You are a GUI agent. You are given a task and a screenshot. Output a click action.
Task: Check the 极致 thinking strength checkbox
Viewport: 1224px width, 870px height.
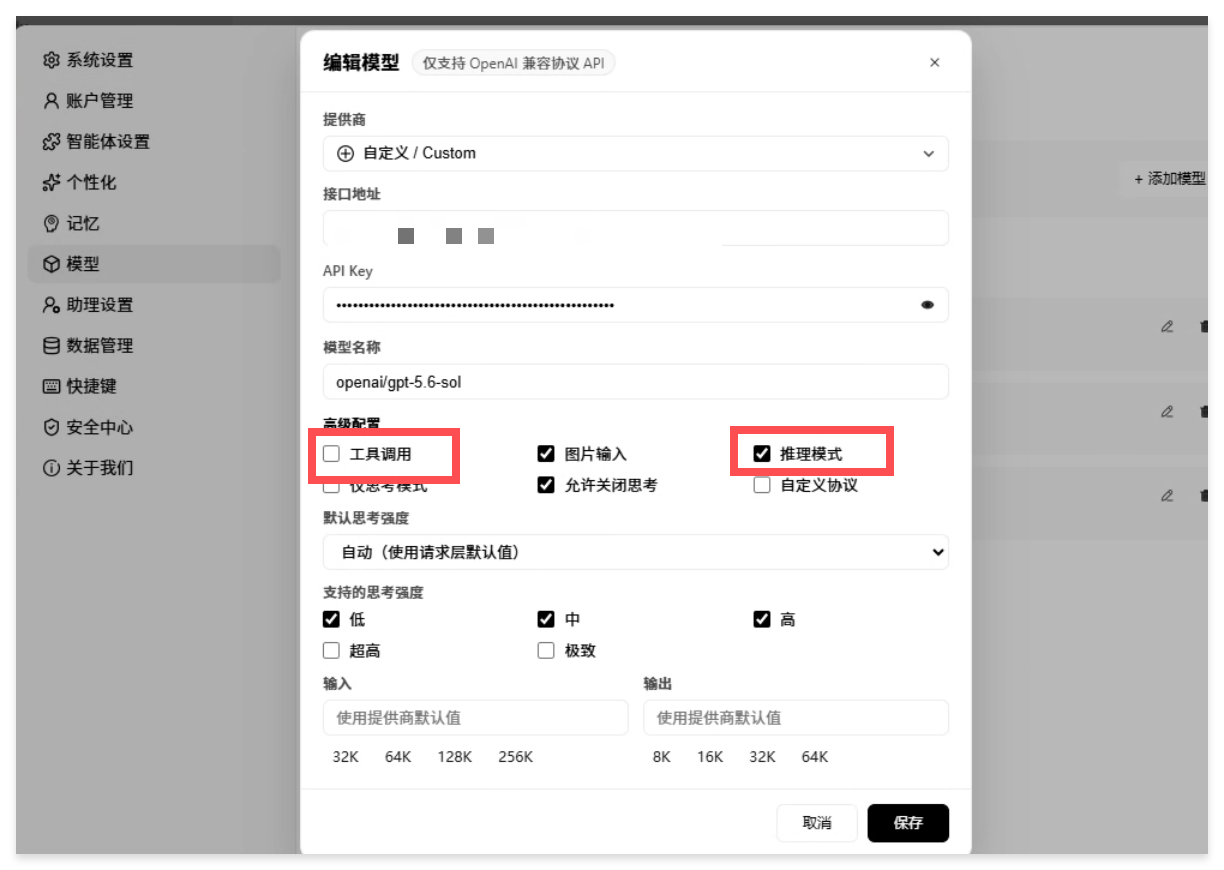[546, 651]
